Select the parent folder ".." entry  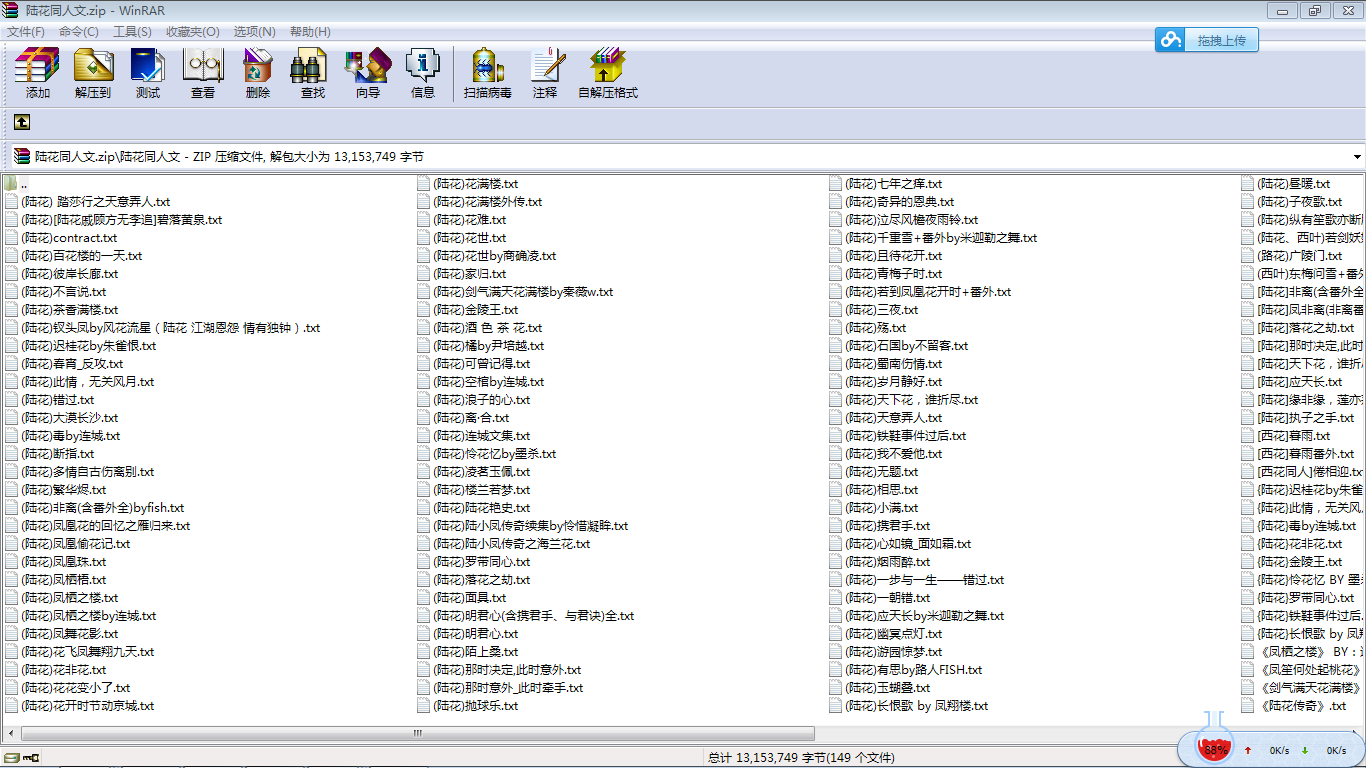23,184
